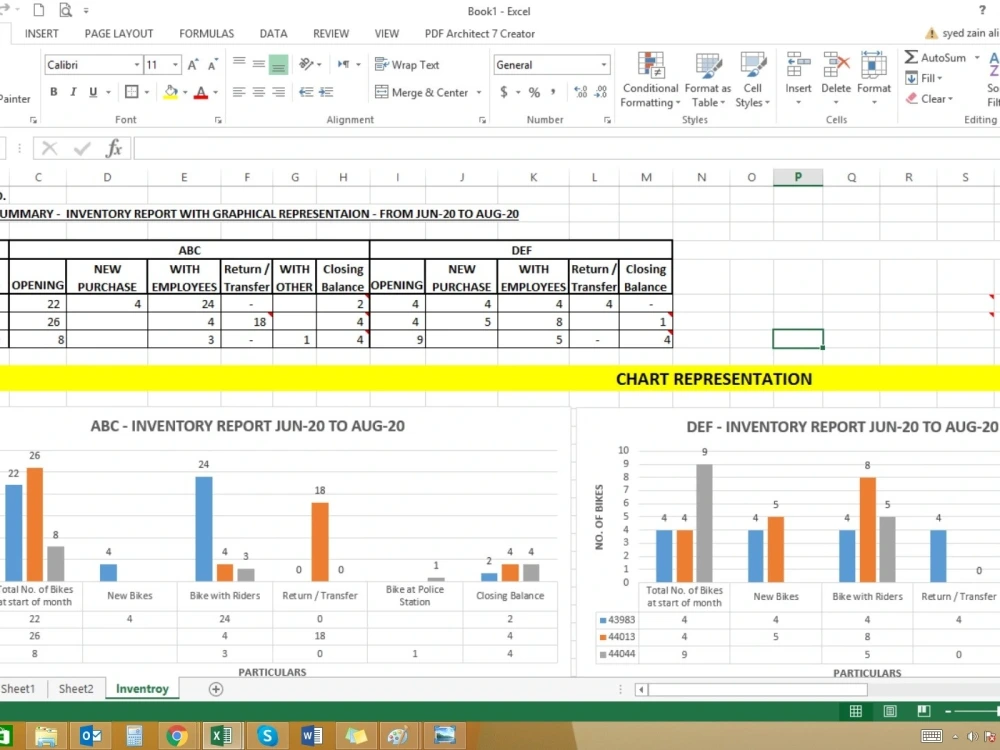
Task: Open the INSERT ribbon tab
Action: click(41, 34)
